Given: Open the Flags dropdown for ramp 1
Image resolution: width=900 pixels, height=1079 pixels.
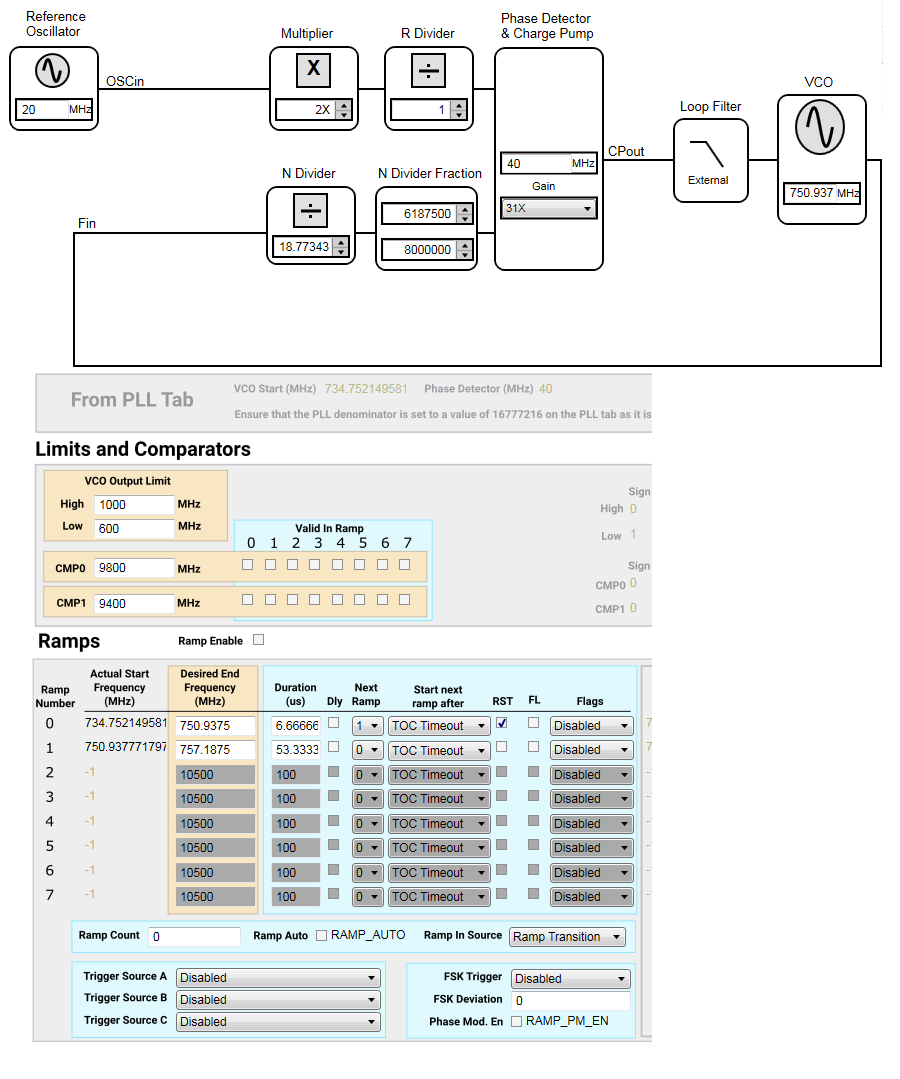Looking at the screenshot, I should coord(591,750).
